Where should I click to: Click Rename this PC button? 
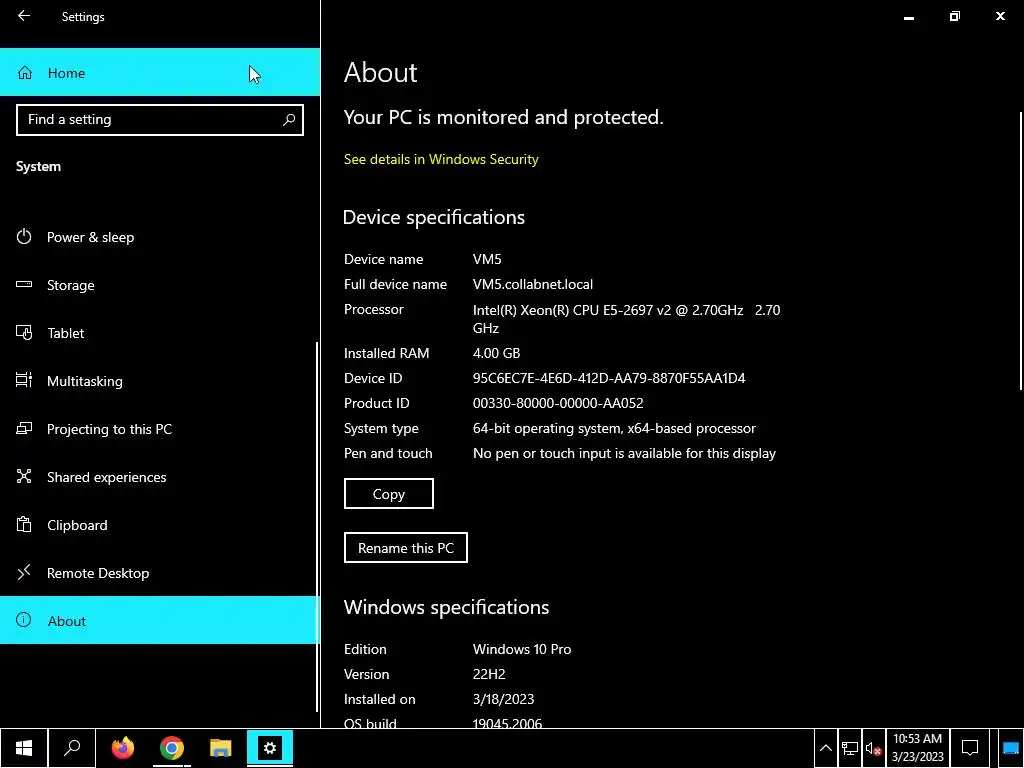tap(406, 548)
